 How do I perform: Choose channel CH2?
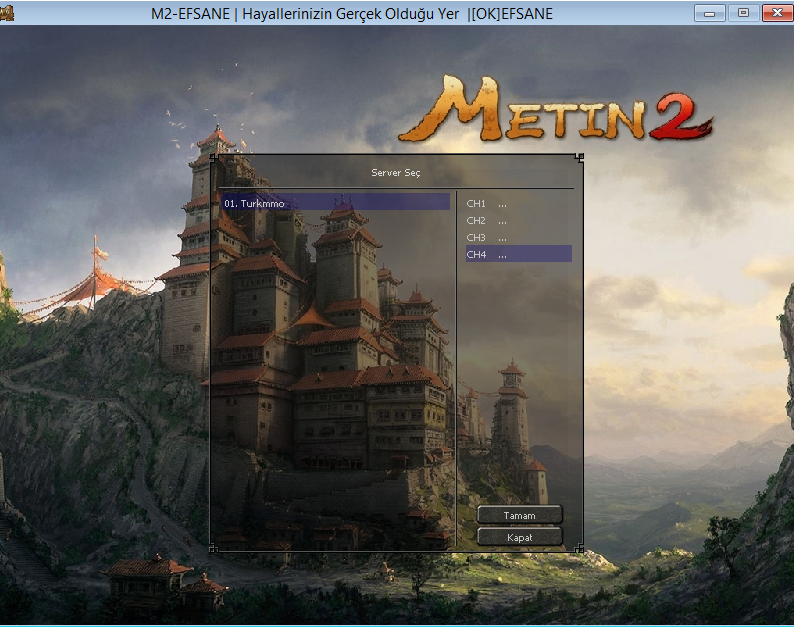coord(519,220)
